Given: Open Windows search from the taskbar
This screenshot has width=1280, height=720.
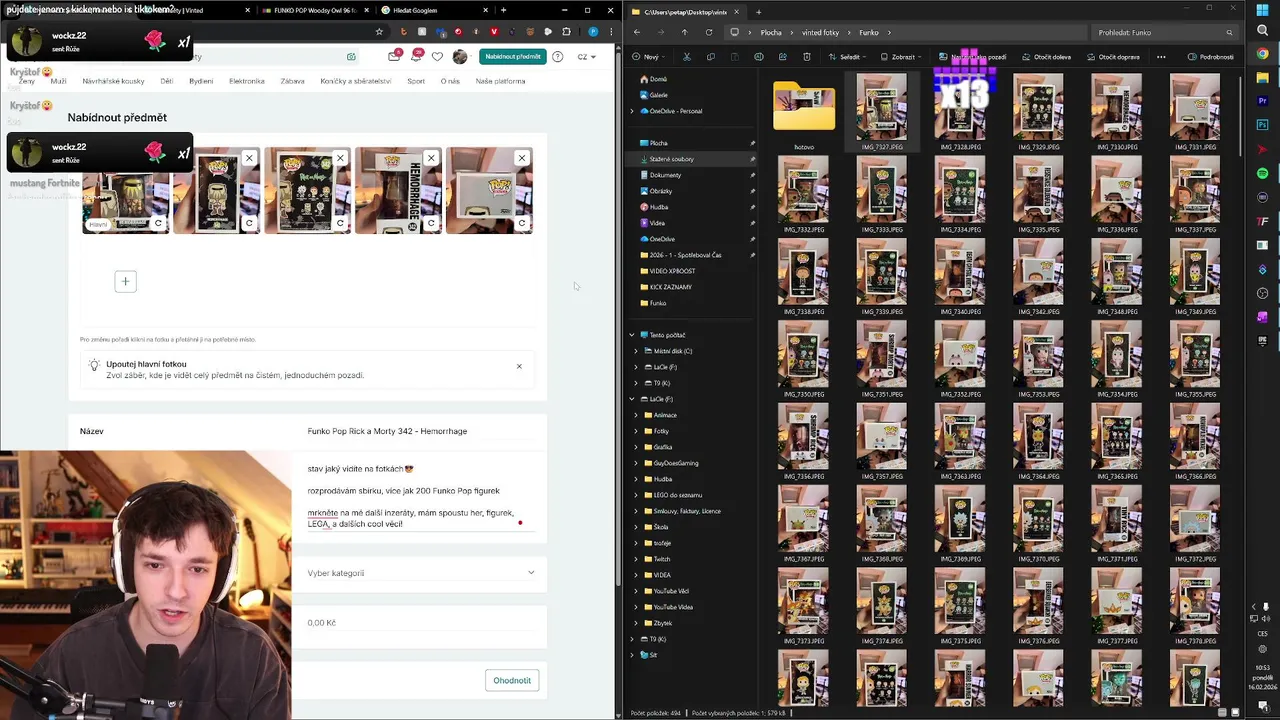Looking at the screenshot, I should [x=1262, y=32].
